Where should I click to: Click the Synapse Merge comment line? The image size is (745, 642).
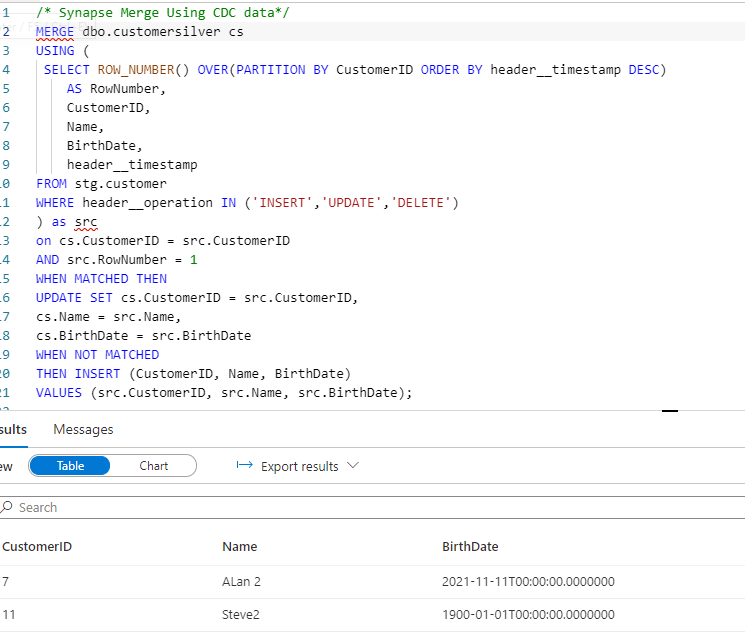click(165, 13)
